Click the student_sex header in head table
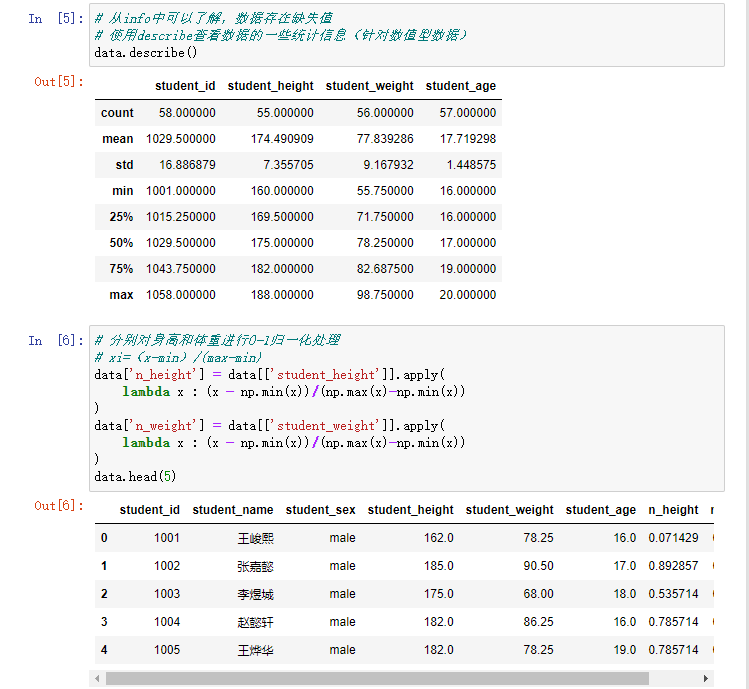 pos(321,510)
